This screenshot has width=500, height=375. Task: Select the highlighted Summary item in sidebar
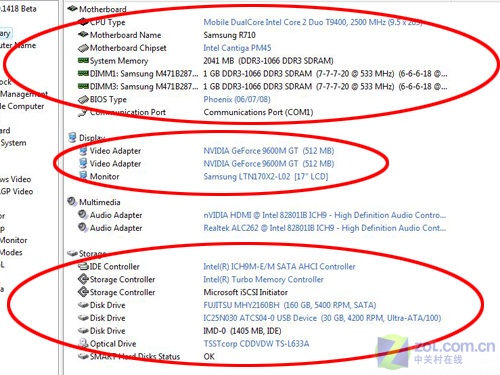[x=6, y=33]
